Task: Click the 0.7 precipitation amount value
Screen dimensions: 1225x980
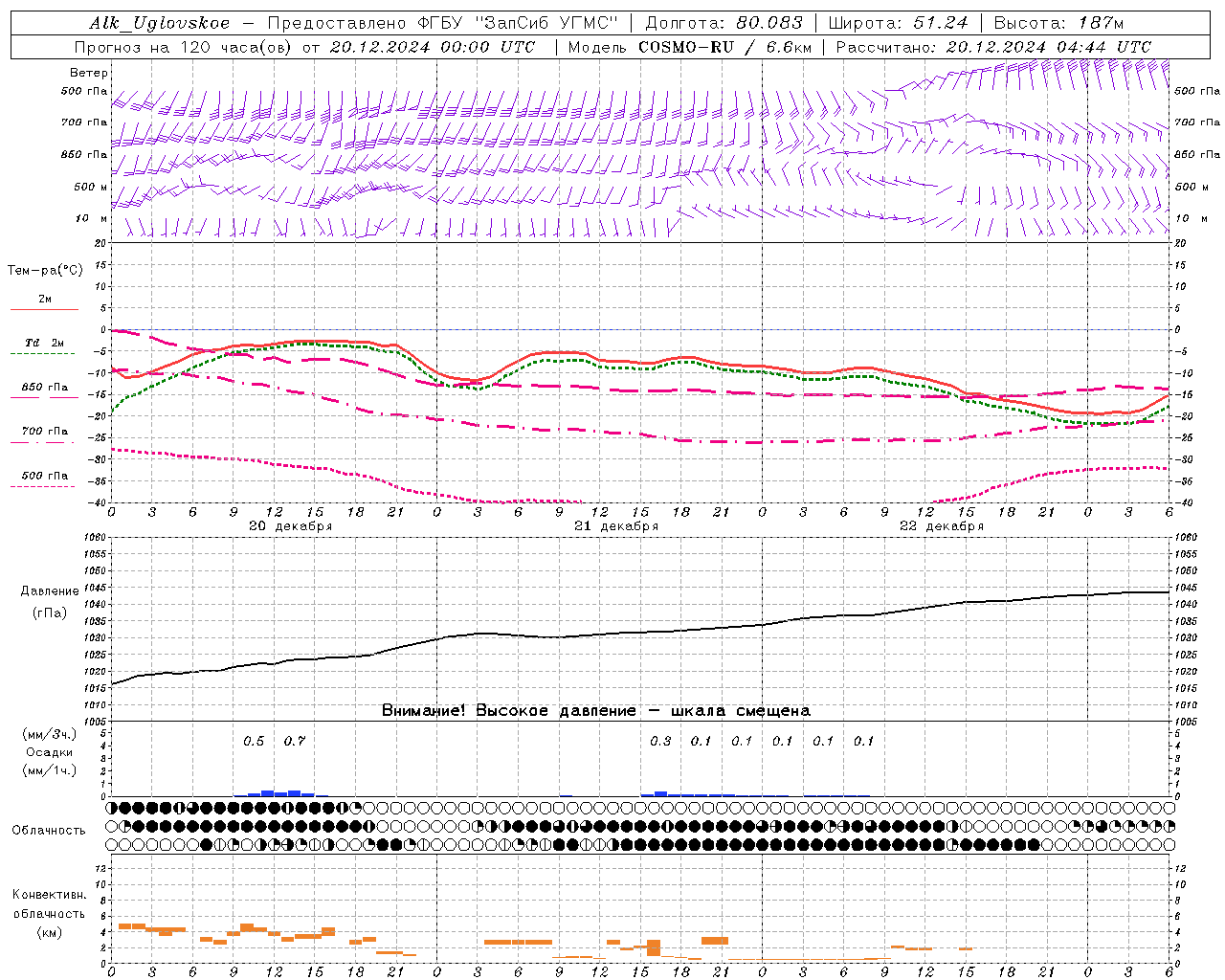Action: [x=295, y=741]
